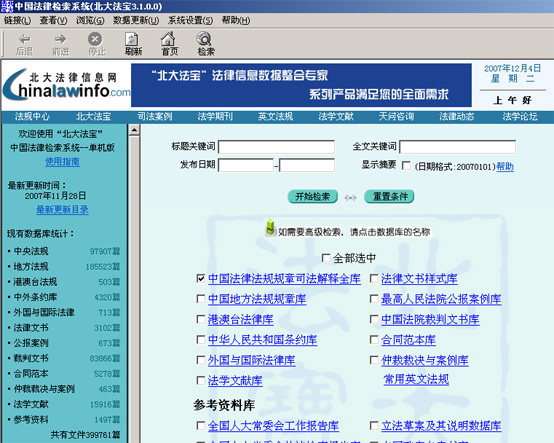Open the 港澳台法律库 link
Viewport: 554px width, 443px height.
coord(240,320)
